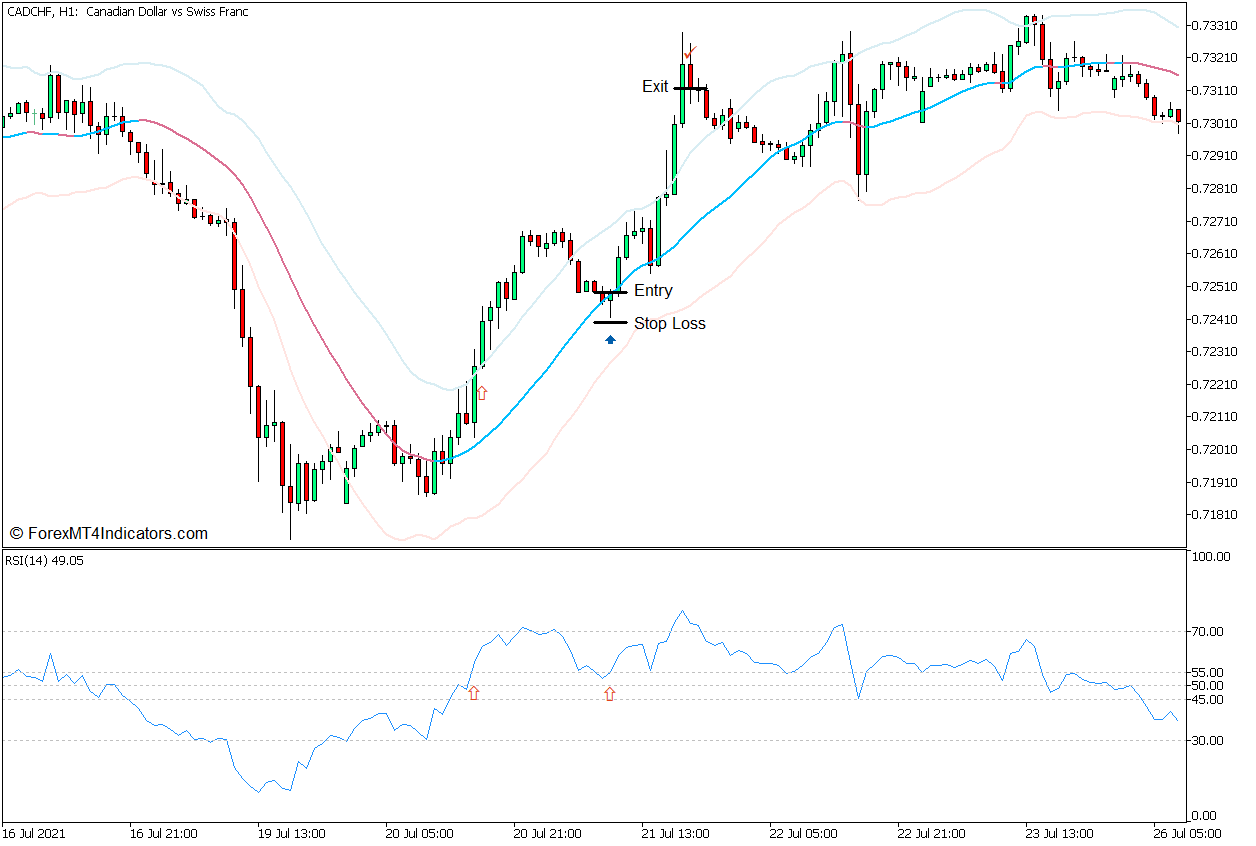Click the first orange arrow in RSI panel
The height and width of the screenshot is (846, 1256).
pos(474,692)
